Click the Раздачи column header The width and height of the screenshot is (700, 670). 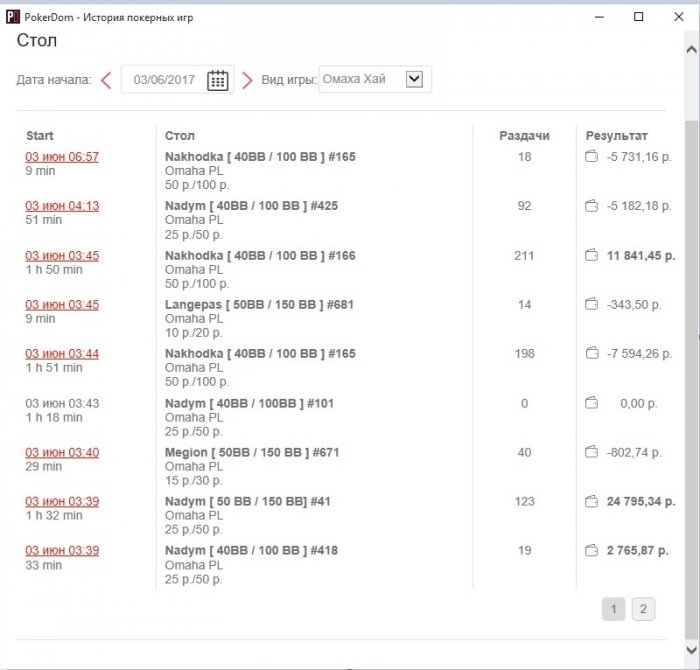coord(524,136)
